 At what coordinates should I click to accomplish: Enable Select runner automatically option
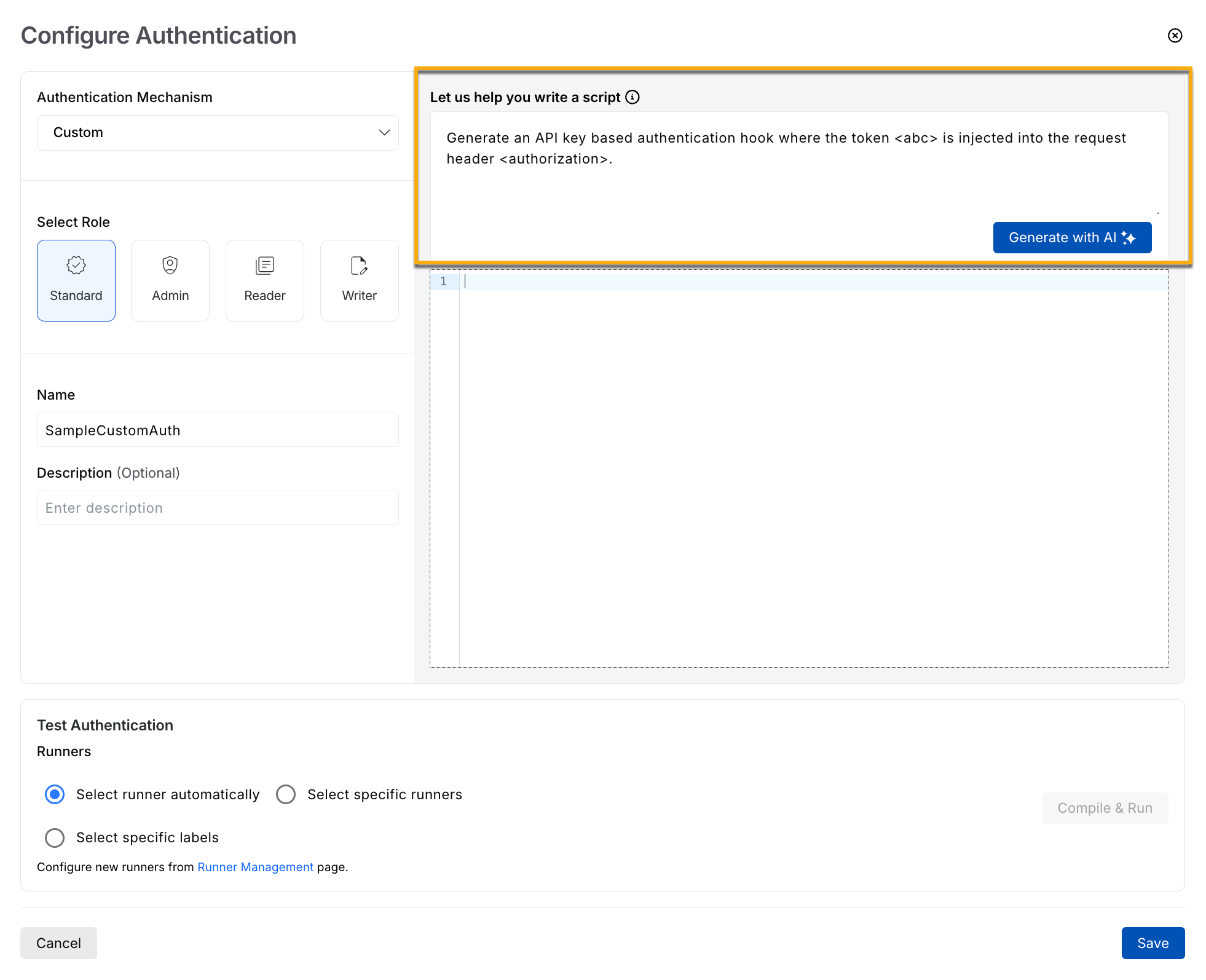[55, 794]
